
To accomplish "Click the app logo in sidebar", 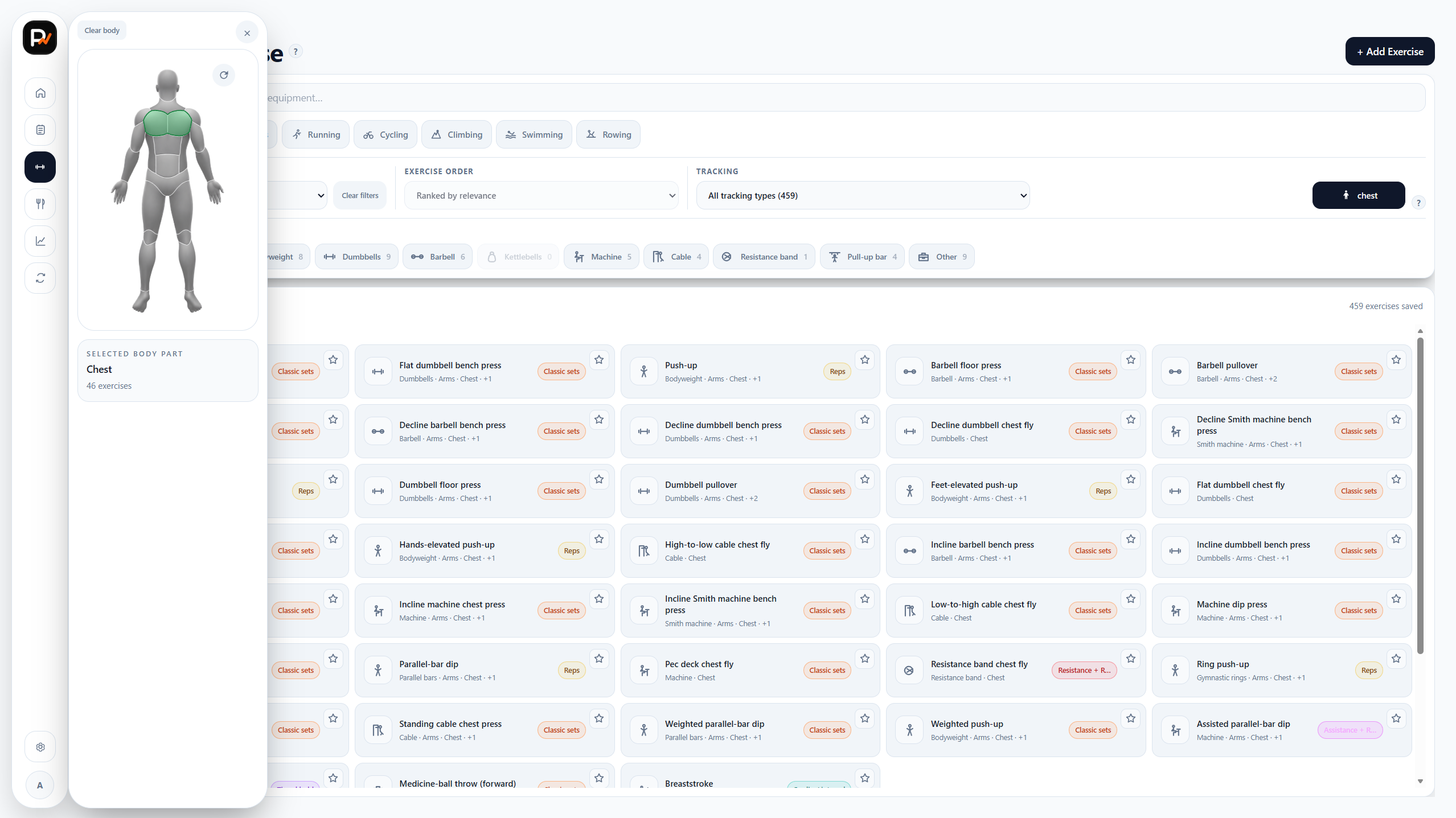I will pos(40,38).
